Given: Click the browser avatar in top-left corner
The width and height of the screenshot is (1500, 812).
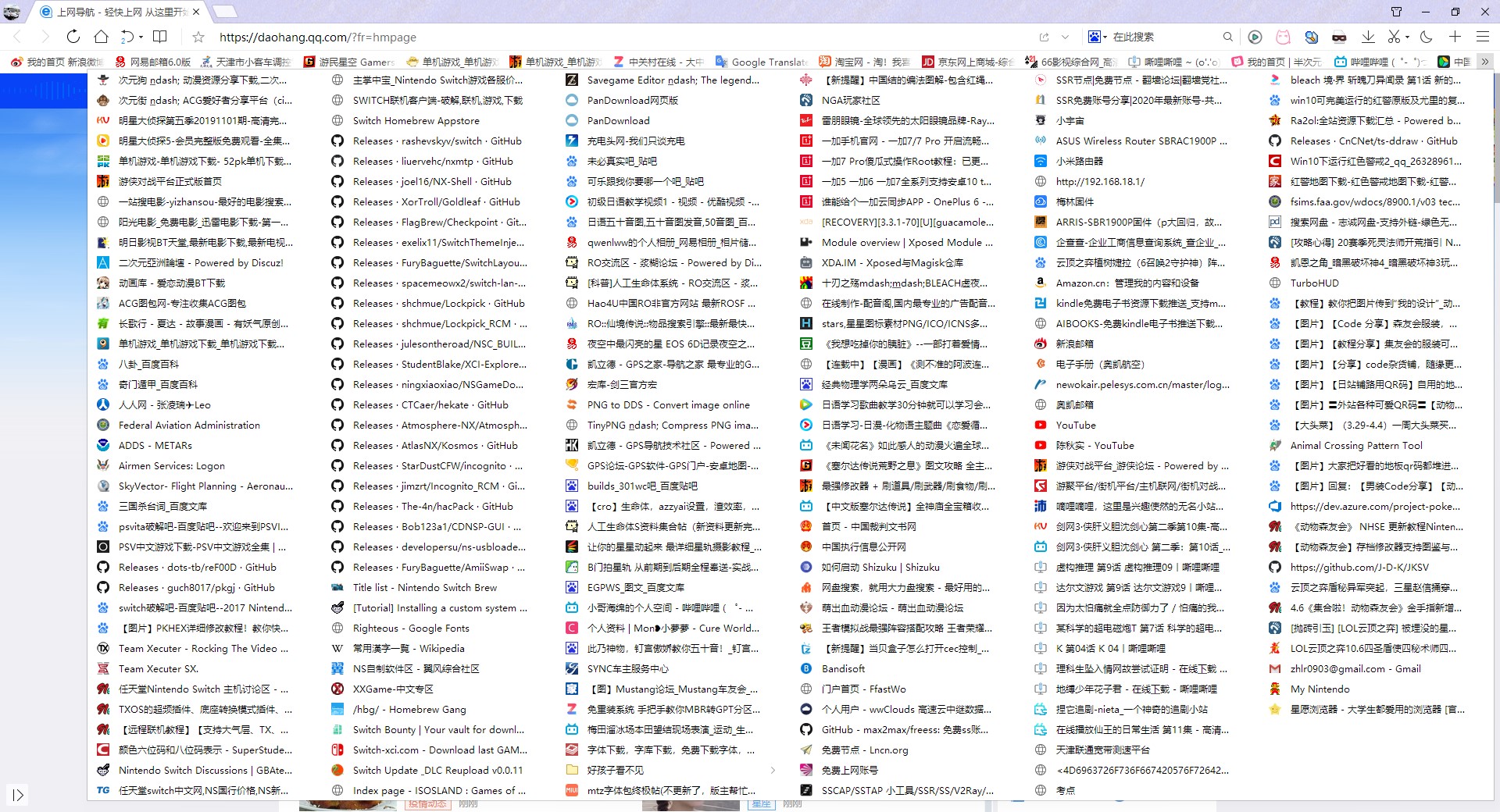Looking at the screenshot, I should (12, 12).
